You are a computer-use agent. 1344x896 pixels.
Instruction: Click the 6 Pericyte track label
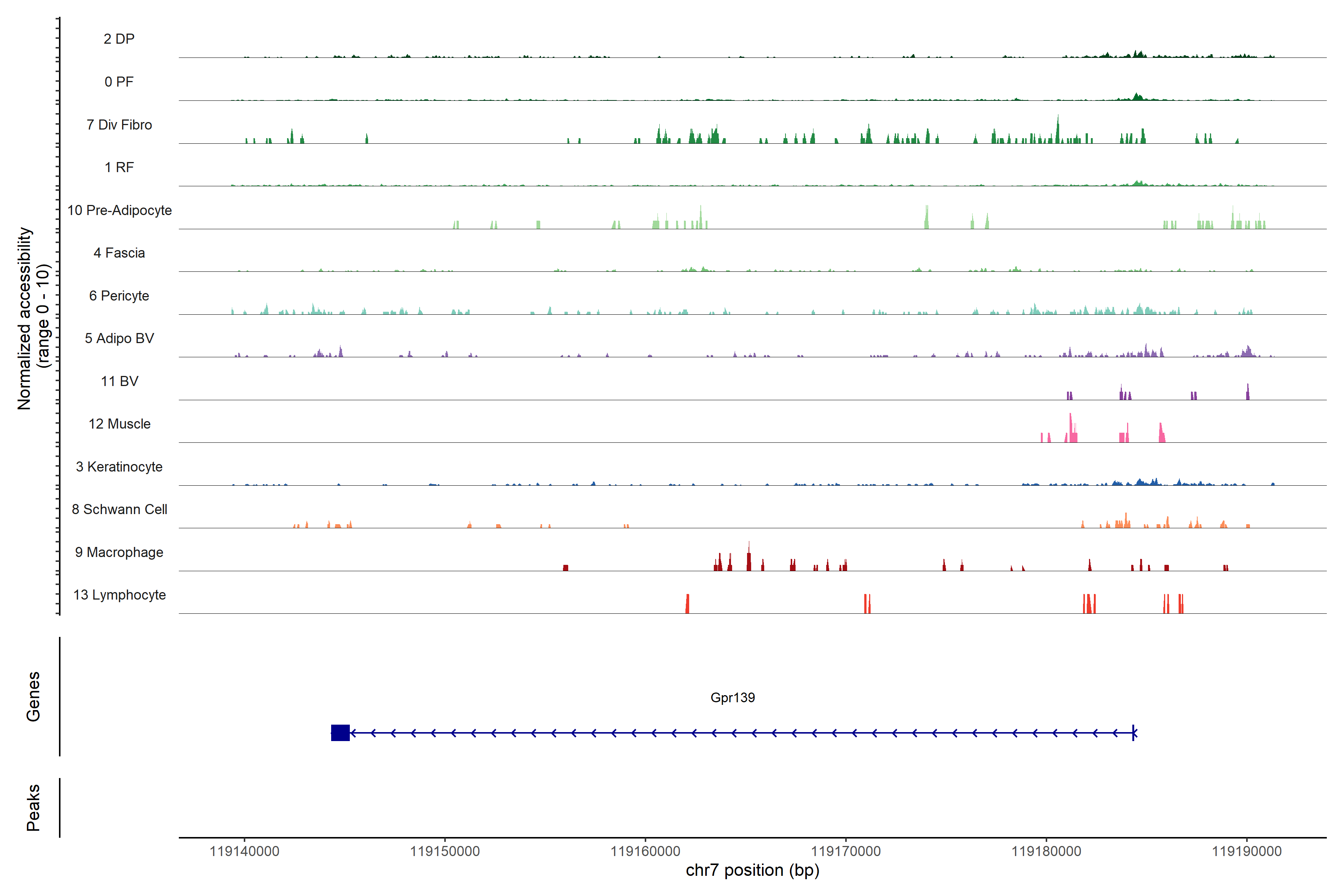[x=119, y=295]
